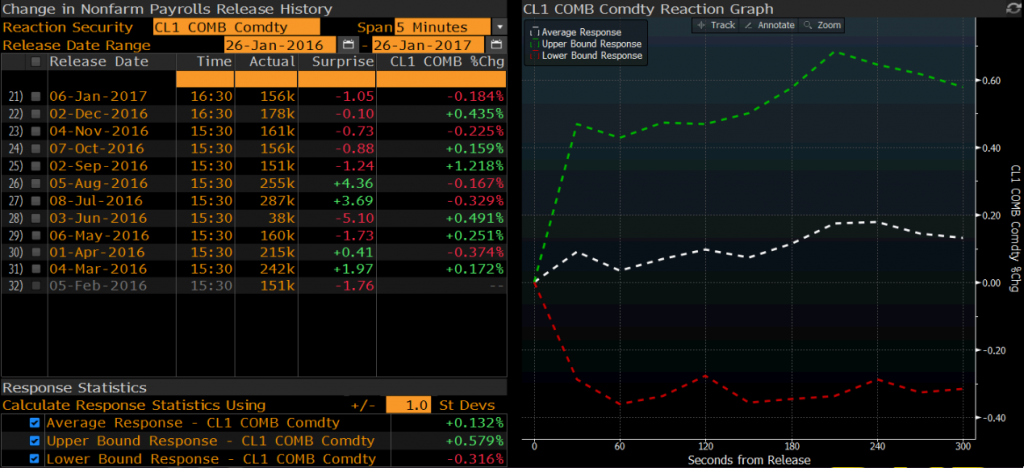Tick the checkbox for 04-Mar-2016 release
The image size is (1024, 468).
[x=36, y=269]
